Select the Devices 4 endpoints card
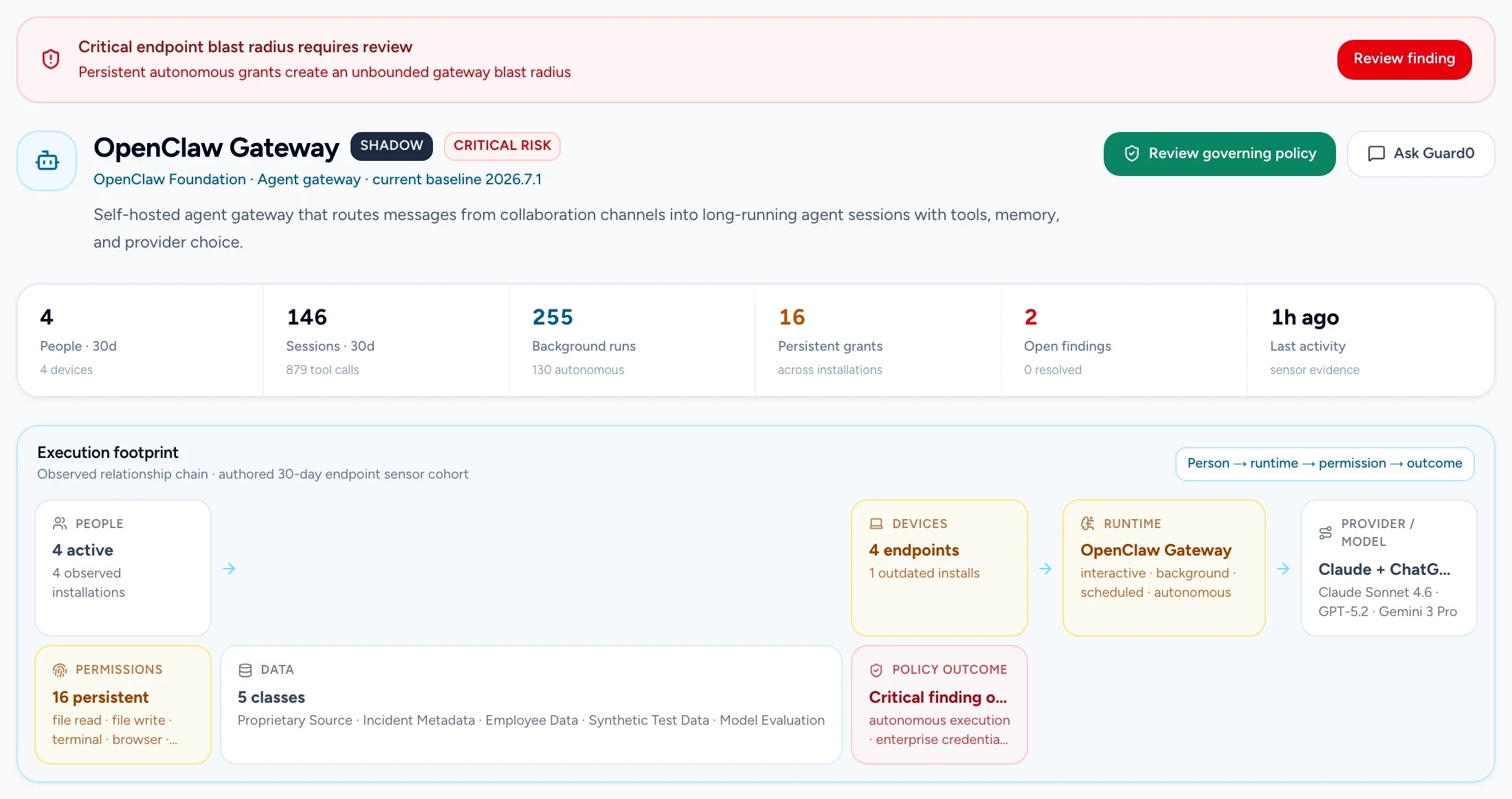The width and height of the screenshot is (1512, 799). pyautogui.click(x=940, y=567)
